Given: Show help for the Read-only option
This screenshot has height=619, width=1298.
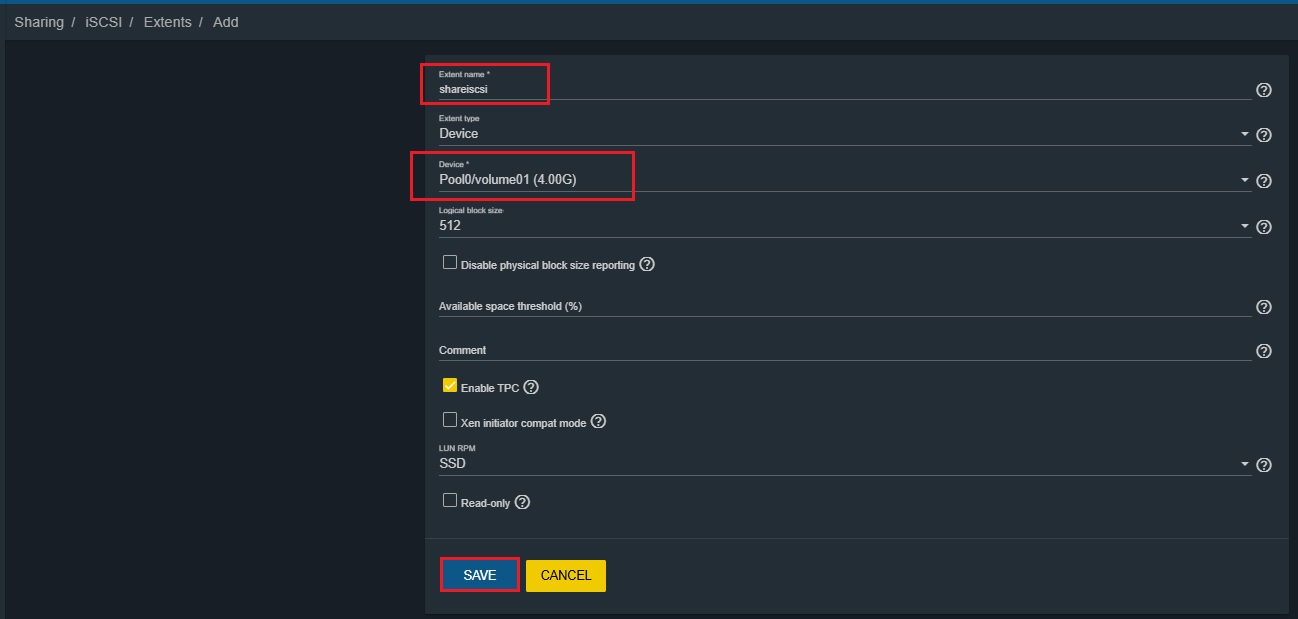Looking at the screenshot, I should click(x=522, y=502).
